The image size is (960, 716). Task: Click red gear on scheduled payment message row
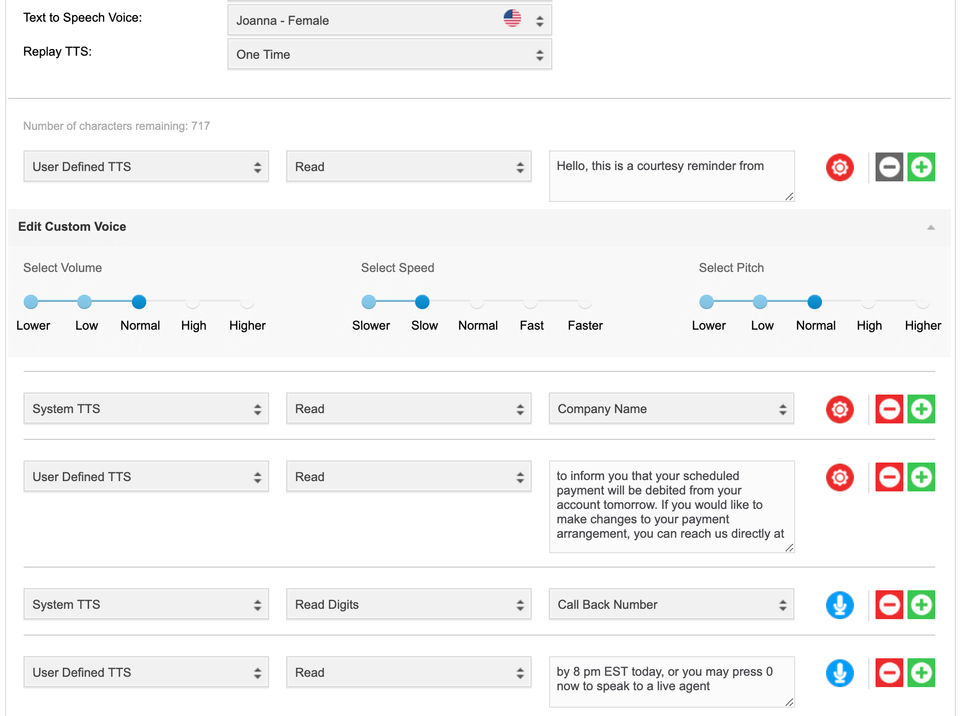[x=840, y=477]
